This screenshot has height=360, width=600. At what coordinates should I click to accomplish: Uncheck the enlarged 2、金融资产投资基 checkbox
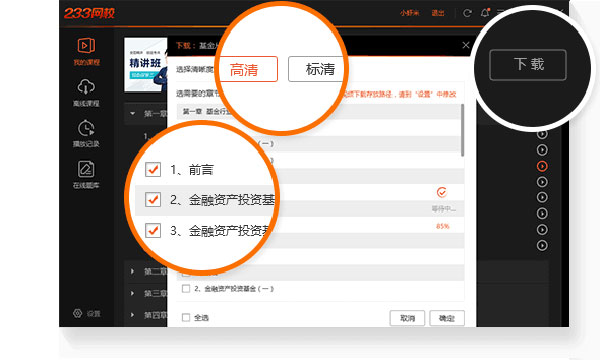tap(153, 199)
